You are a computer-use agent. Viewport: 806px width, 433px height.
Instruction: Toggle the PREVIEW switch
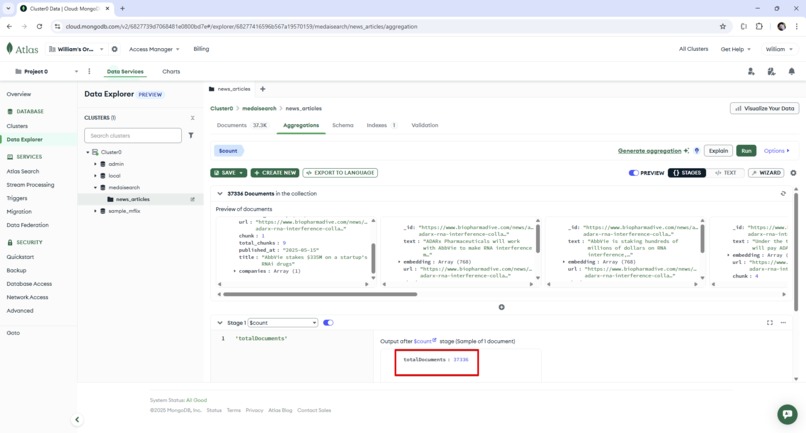pos(633,173)
